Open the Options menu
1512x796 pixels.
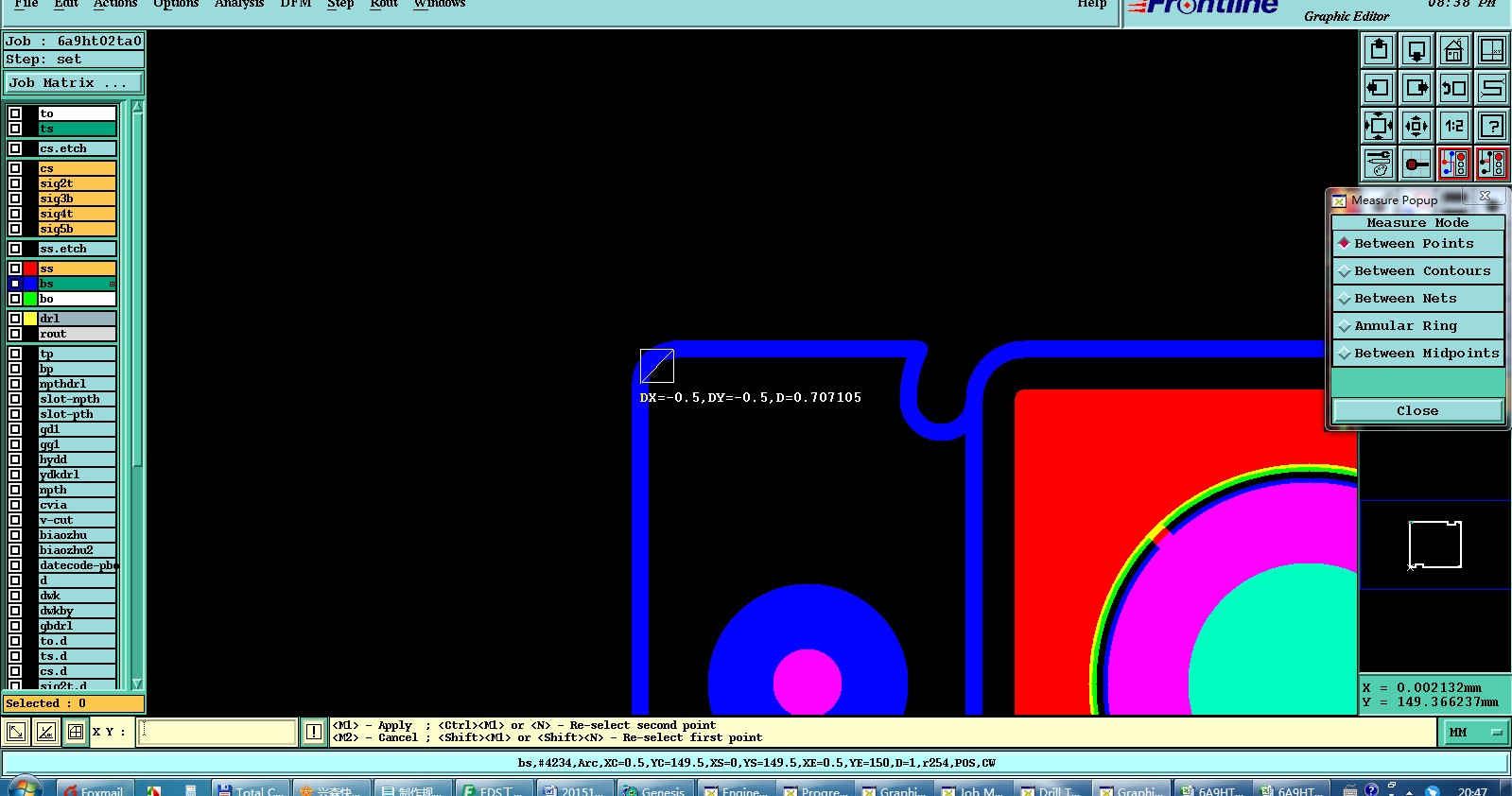(x=176, y=4)
